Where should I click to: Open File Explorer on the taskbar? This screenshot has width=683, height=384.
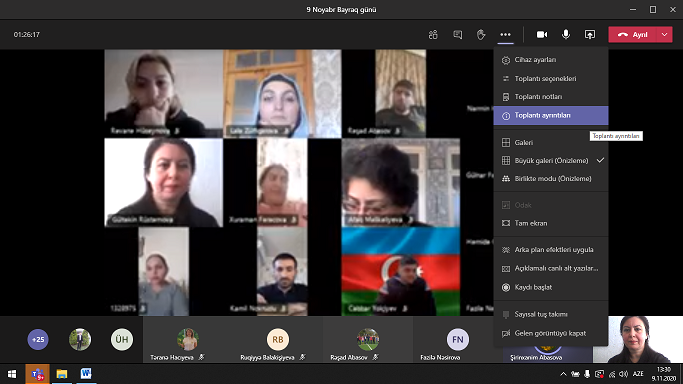coord(62,374)
